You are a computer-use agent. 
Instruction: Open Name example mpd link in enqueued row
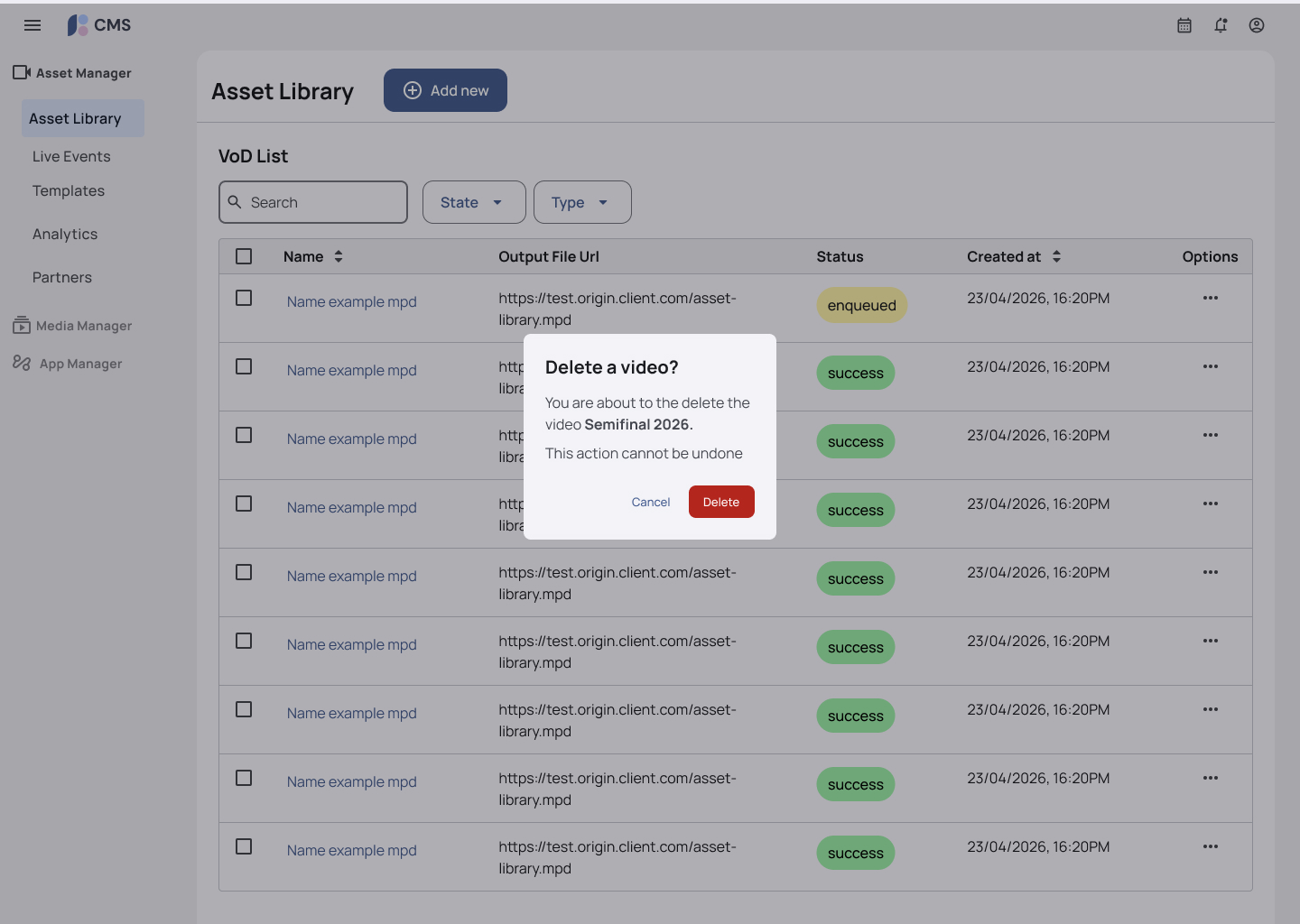click(x=352, y=301)
